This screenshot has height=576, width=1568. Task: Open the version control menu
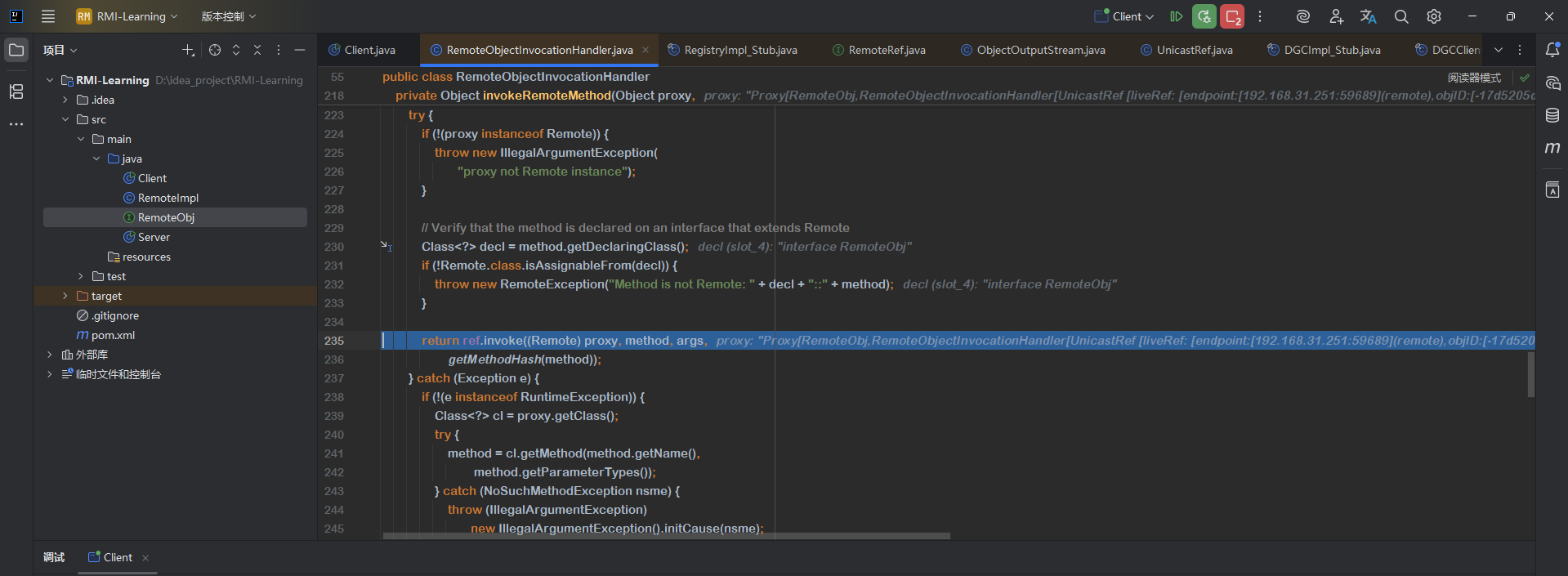point(229,16)
